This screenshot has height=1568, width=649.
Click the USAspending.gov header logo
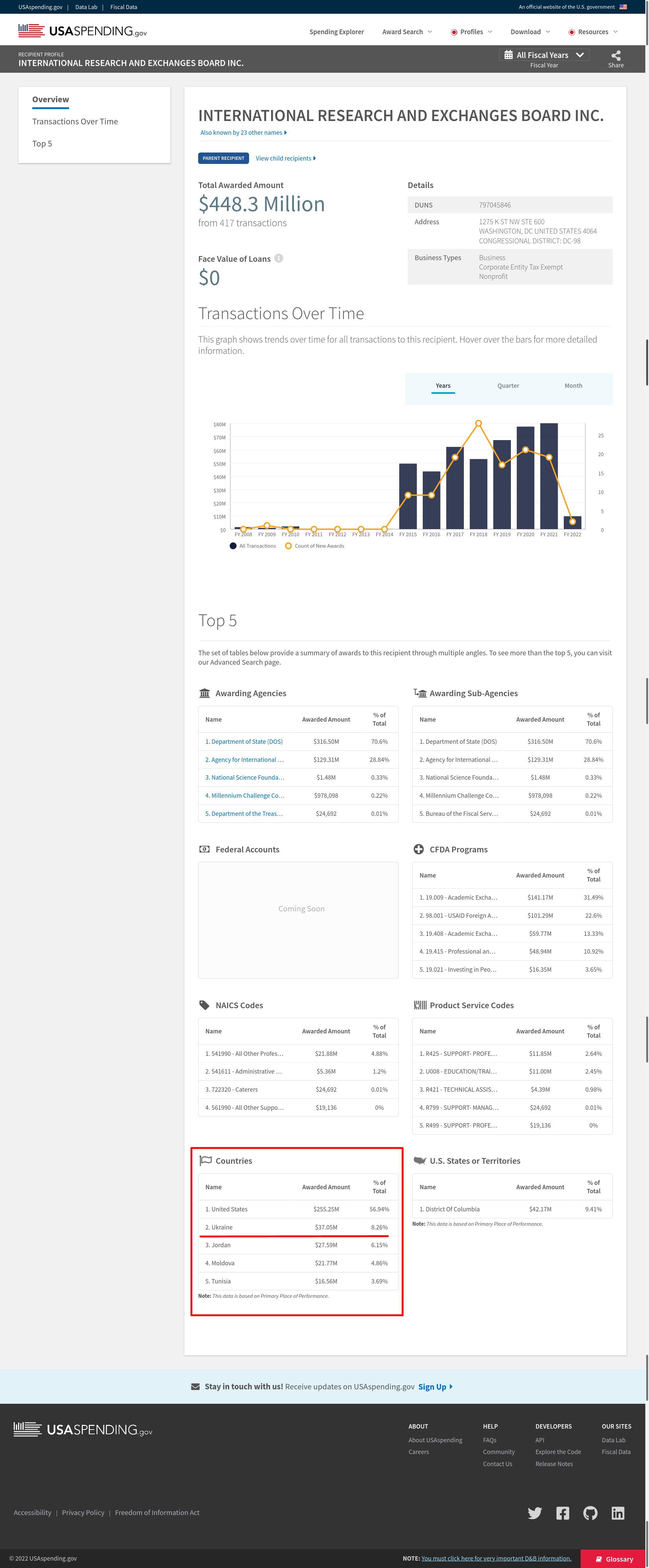coord(82,31)
